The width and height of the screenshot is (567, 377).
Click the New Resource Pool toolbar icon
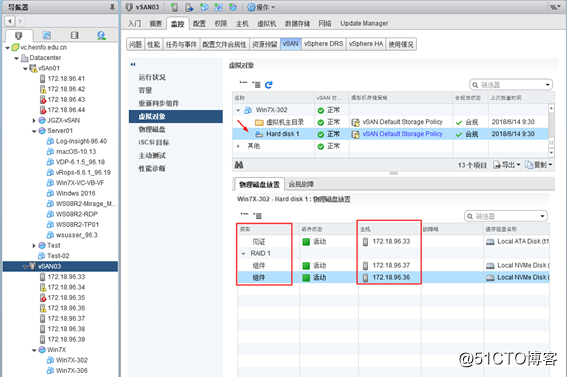233,7
